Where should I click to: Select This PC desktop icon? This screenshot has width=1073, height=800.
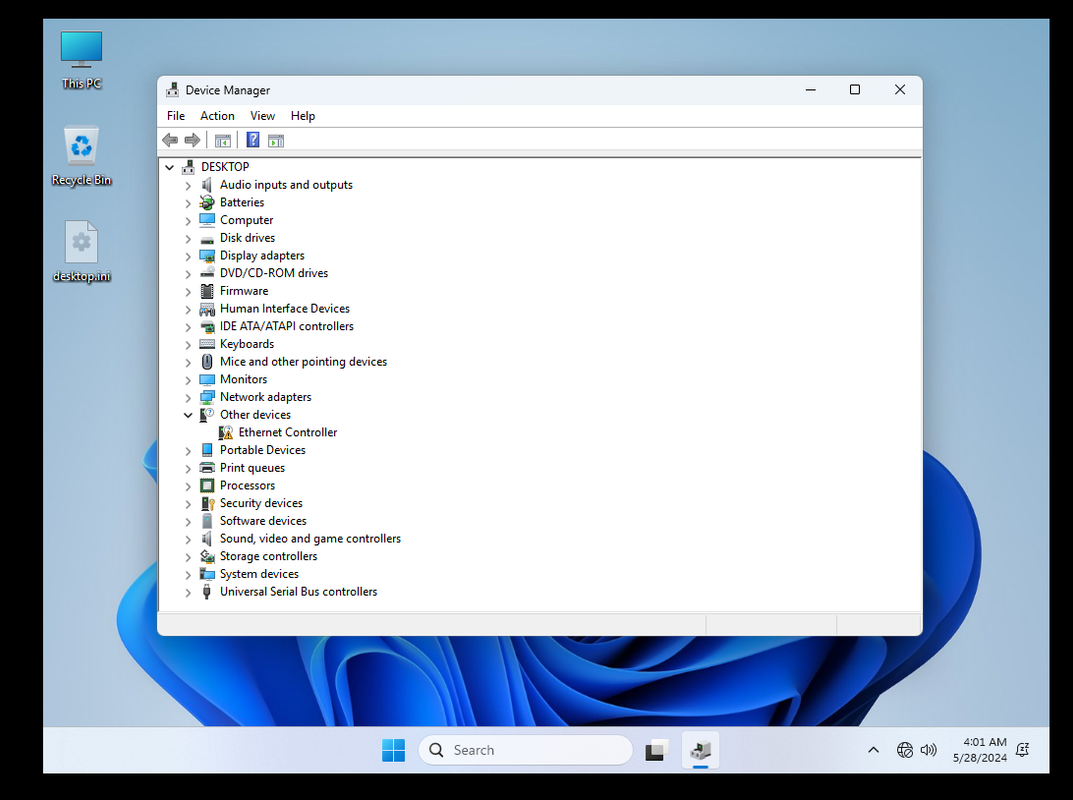pyautogui.click(x=81, y=60)
